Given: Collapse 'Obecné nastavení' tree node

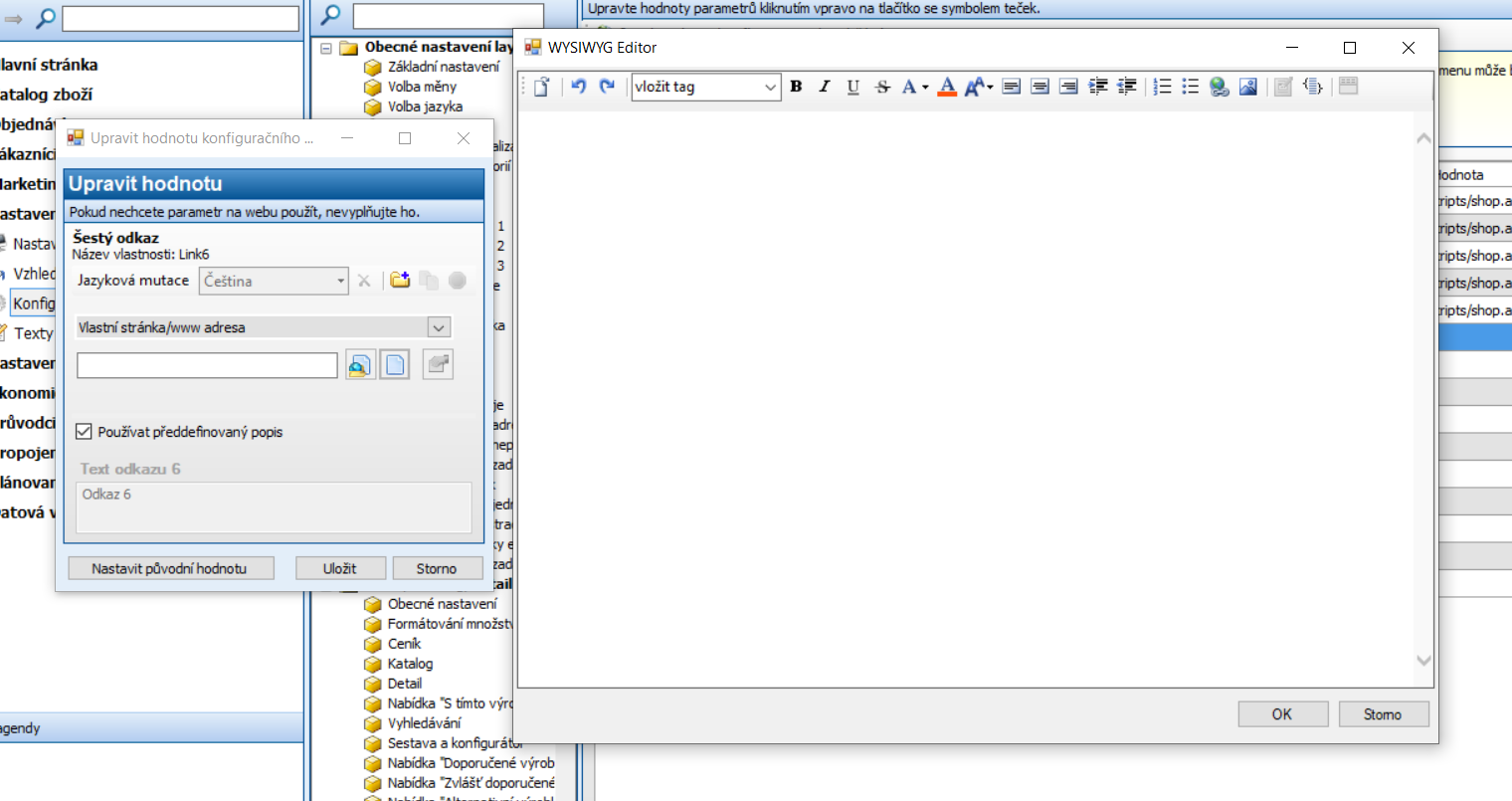Looking at the screenshot, I should [326, 48].
